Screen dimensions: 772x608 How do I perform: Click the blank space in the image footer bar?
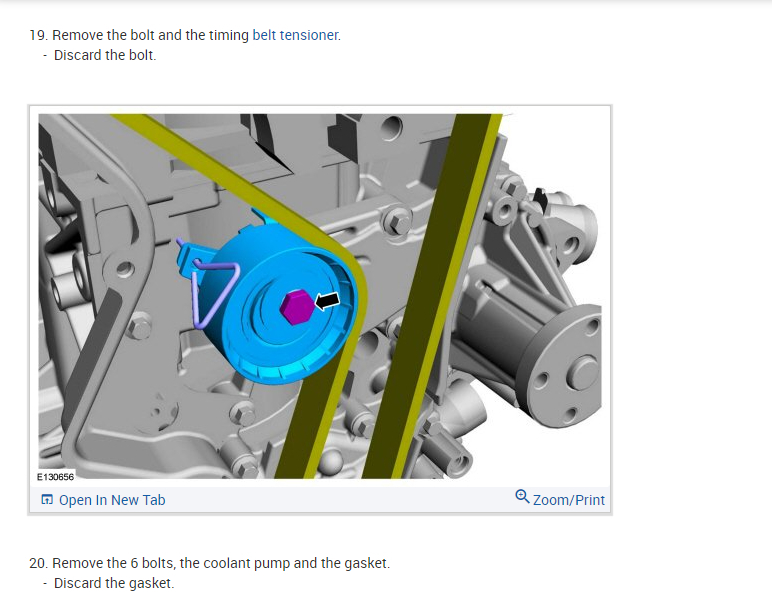(x=340, y=500)
